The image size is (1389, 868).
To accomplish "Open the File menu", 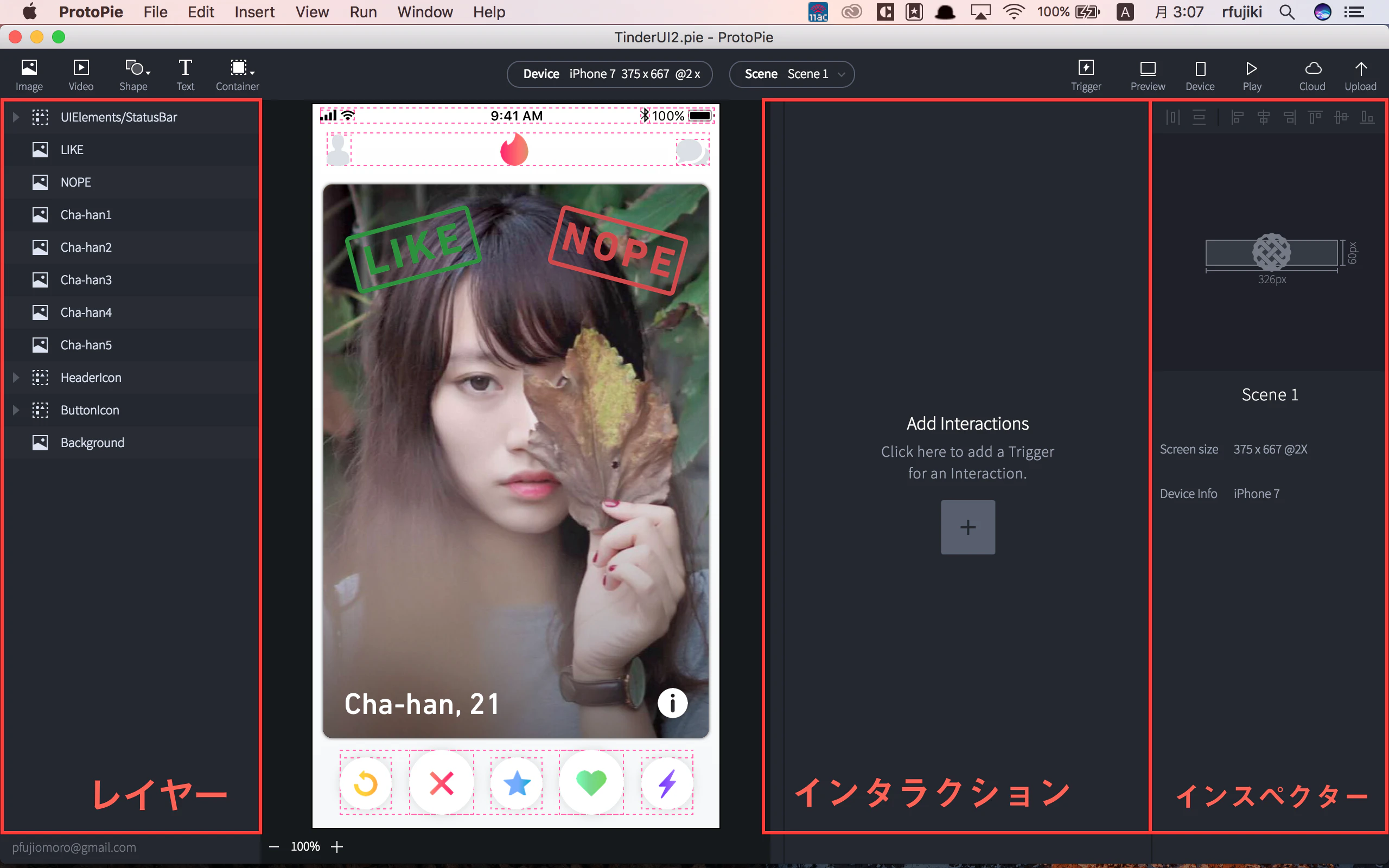I will pos(156,12).
